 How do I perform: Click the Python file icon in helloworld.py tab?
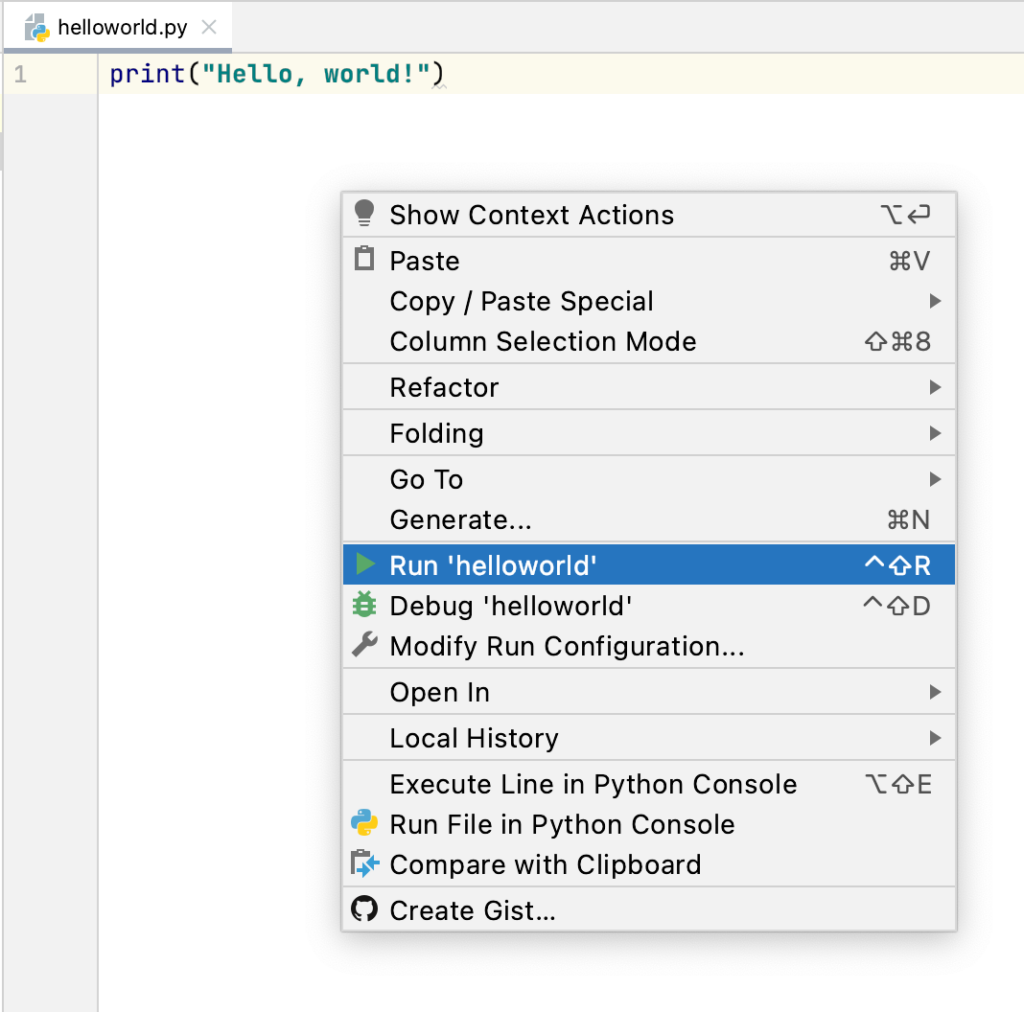point(37,27)
